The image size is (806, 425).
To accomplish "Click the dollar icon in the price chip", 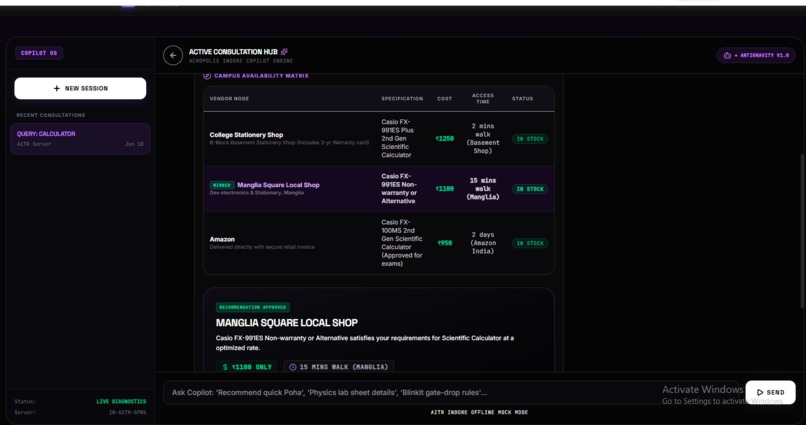I will (225, 367).
